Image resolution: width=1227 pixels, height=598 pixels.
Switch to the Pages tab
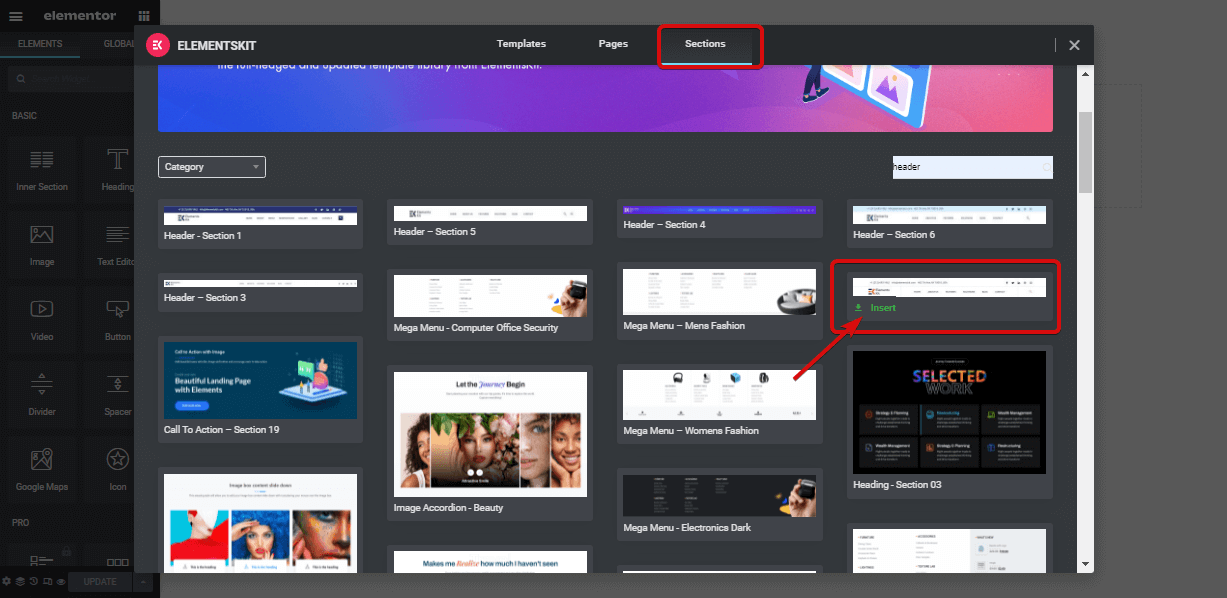tap(613, 44)
